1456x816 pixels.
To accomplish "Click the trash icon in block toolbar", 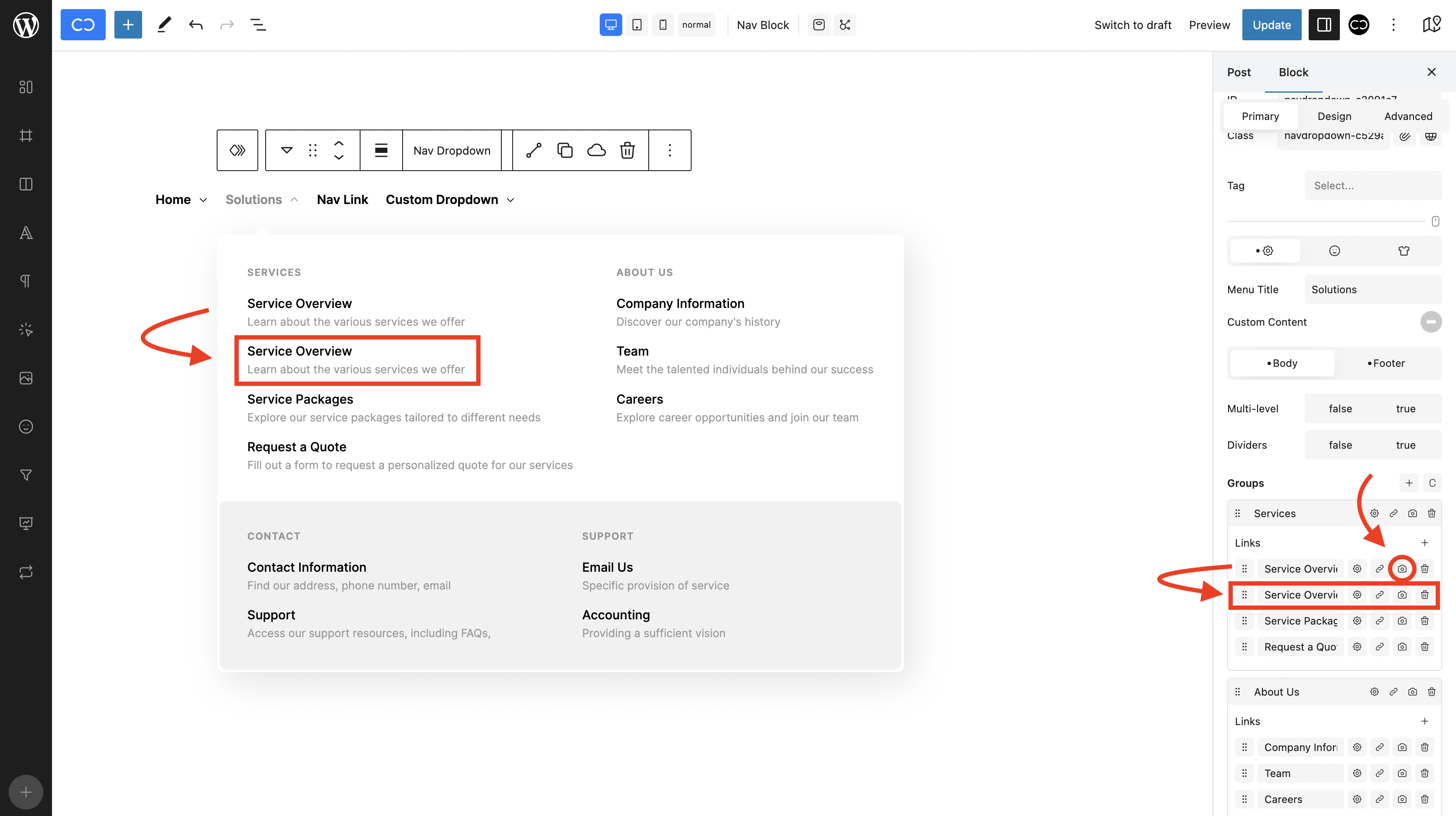I will [627, 150].
